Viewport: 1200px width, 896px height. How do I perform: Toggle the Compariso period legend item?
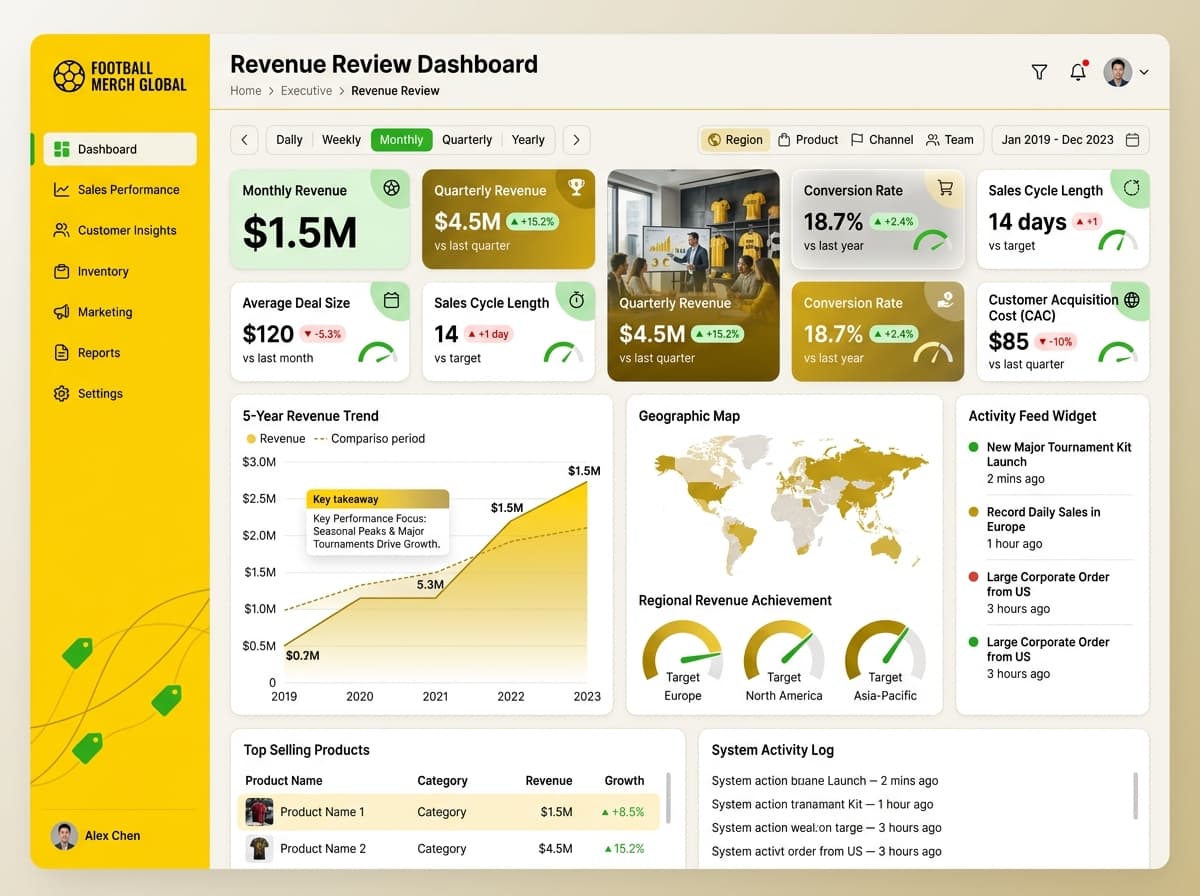click(x=369, y=438)
